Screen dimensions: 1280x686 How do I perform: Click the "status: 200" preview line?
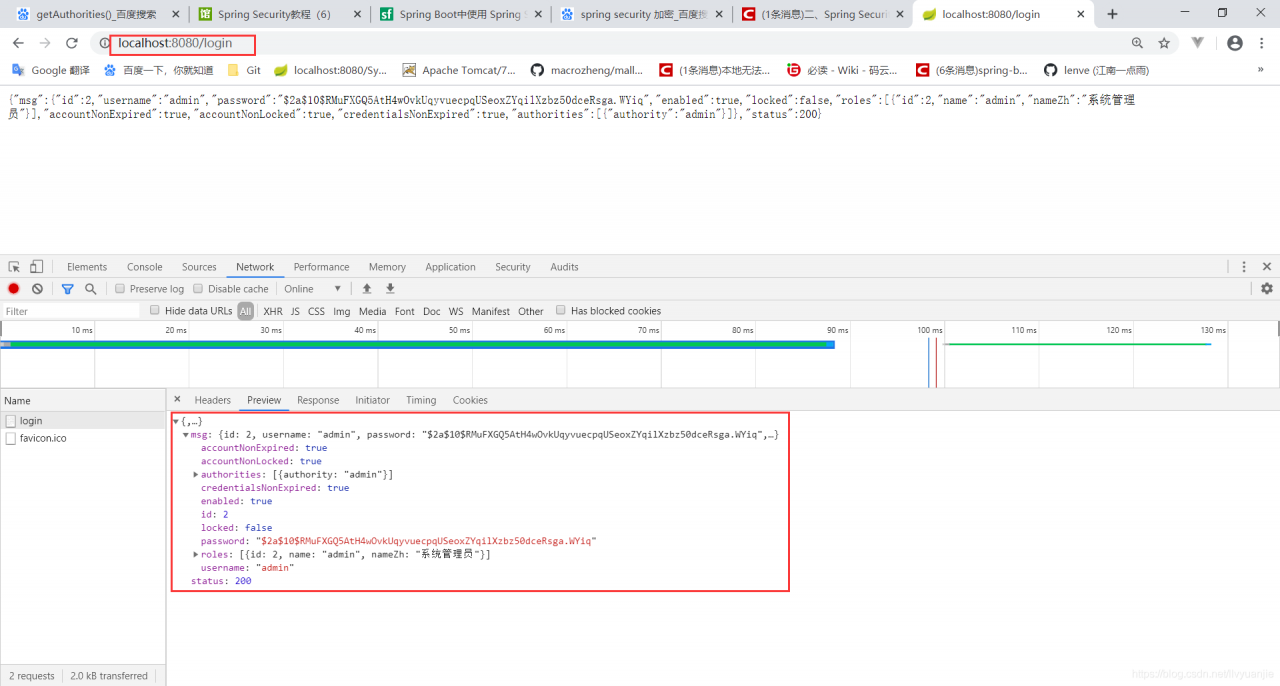coord(221,581)
